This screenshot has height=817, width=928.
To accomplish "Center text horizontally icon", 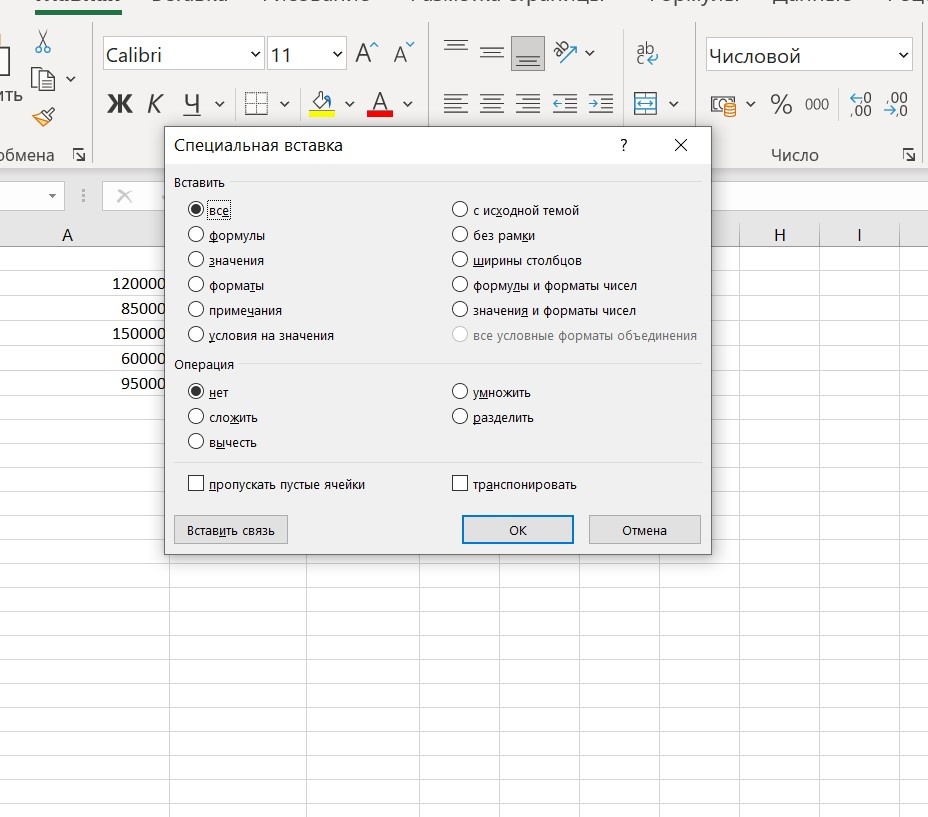I will pyautogui.click(x=492, y=104).
